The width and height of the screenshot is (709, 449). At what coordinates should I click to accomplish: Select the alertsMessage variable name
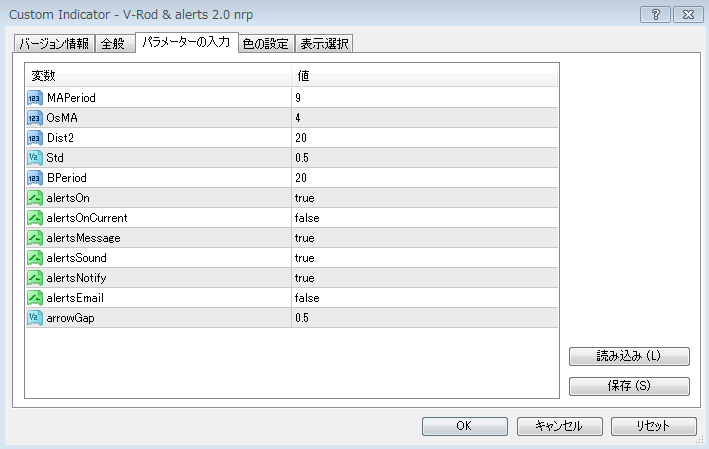(83, 238)
